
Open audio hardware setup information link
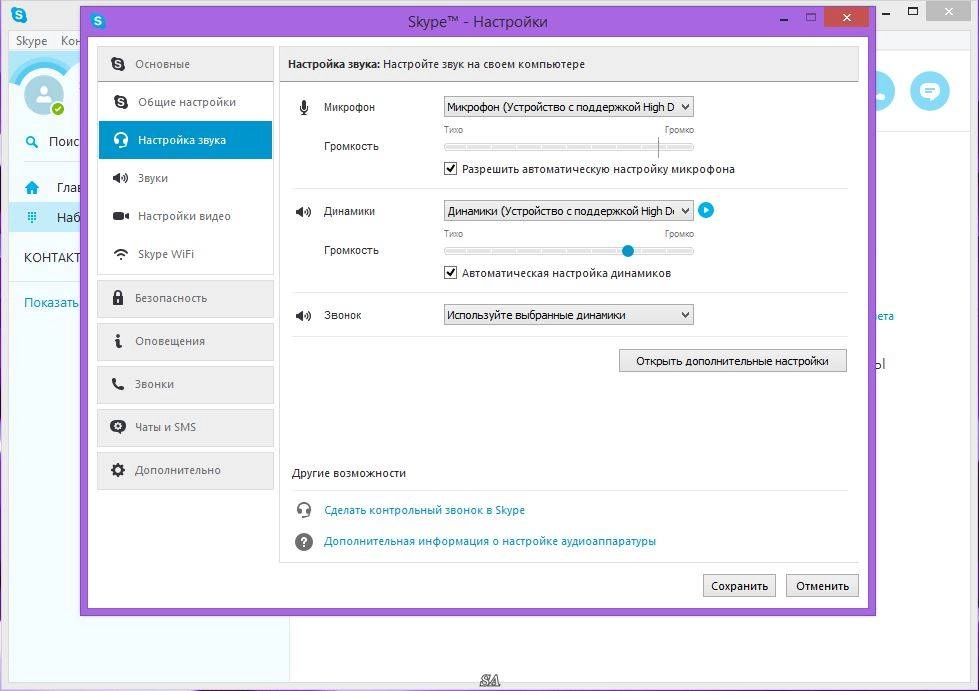click(490, 541)
